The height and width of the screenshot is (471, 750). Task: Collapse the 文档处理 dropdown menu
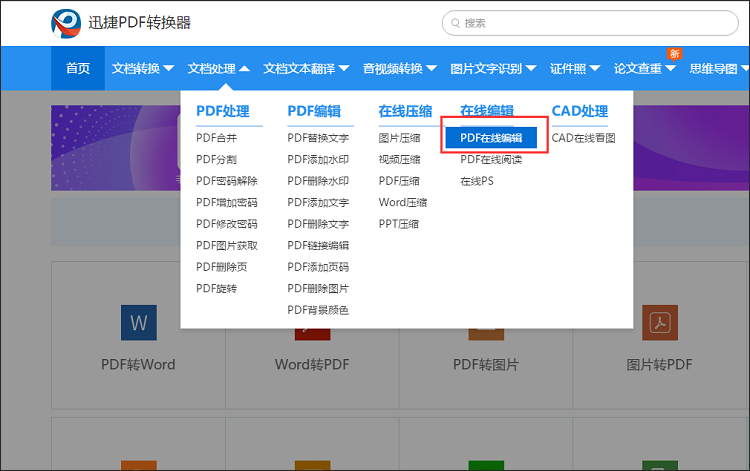tap(219, 69)
